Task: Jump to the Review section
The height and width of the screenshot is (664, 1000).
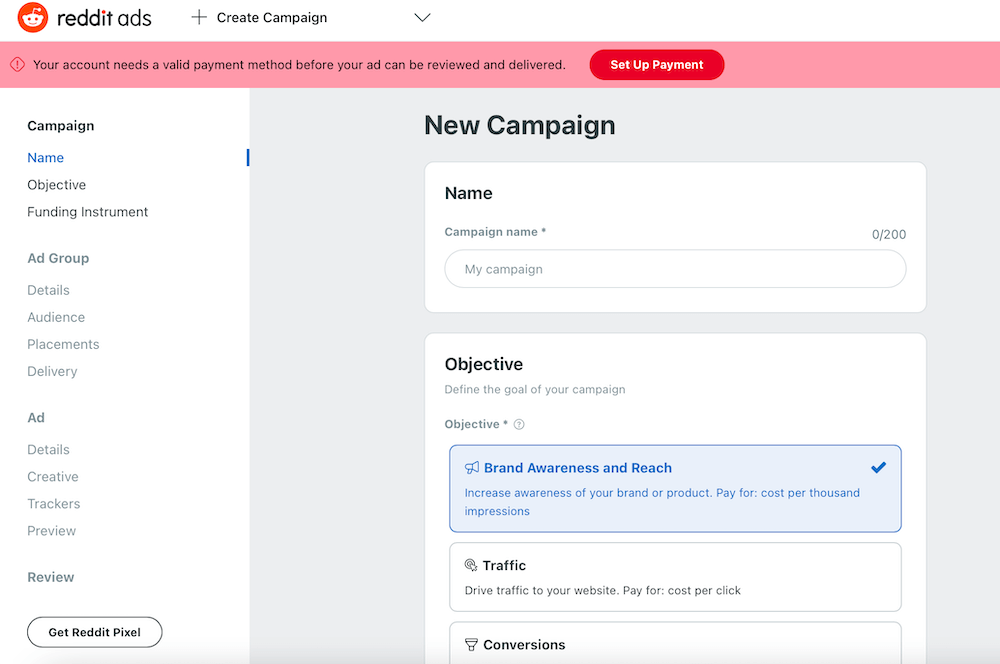Action: point(50,577)
